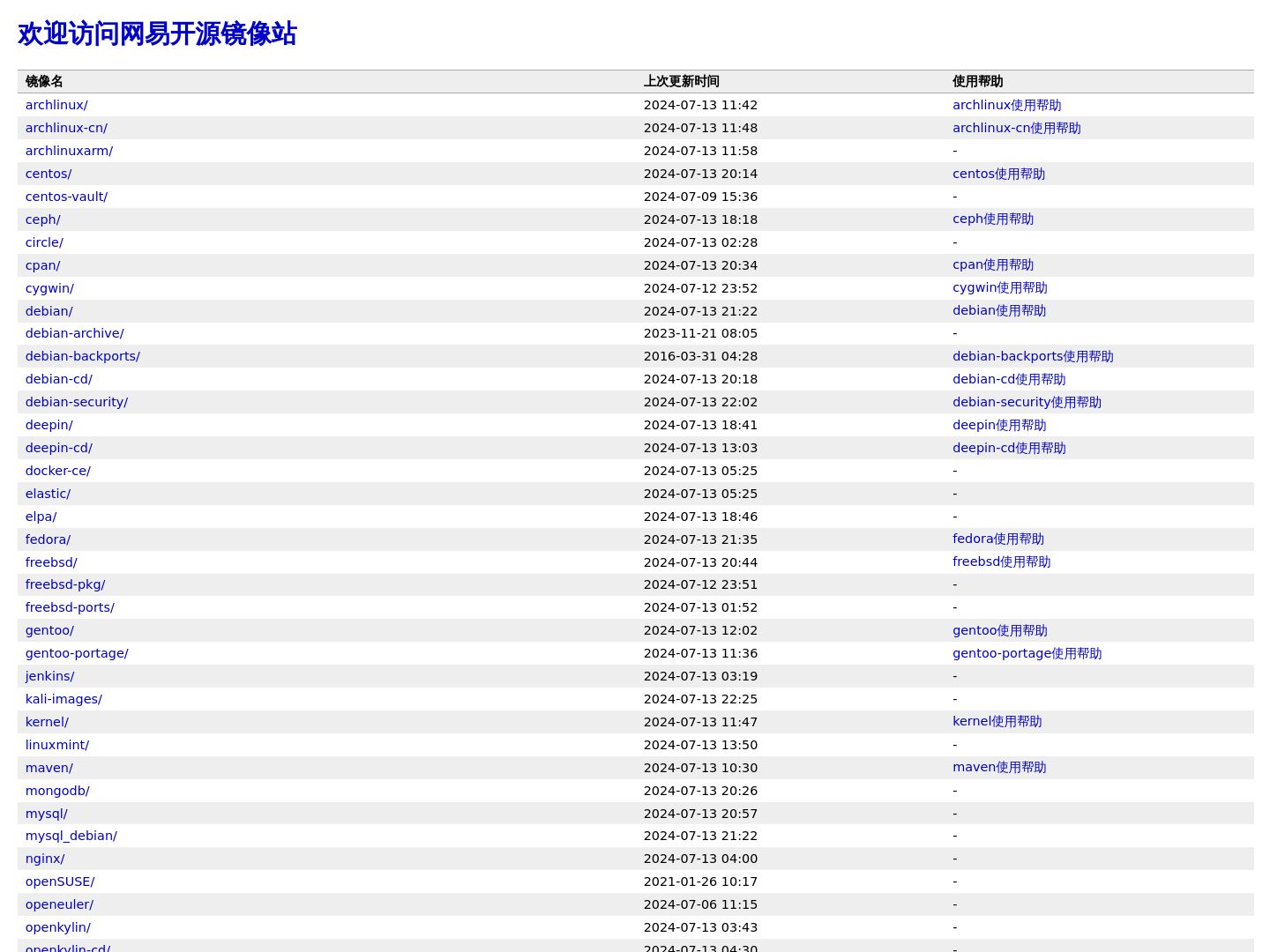Open the circle/ directory link

click(x=44, y=242)
